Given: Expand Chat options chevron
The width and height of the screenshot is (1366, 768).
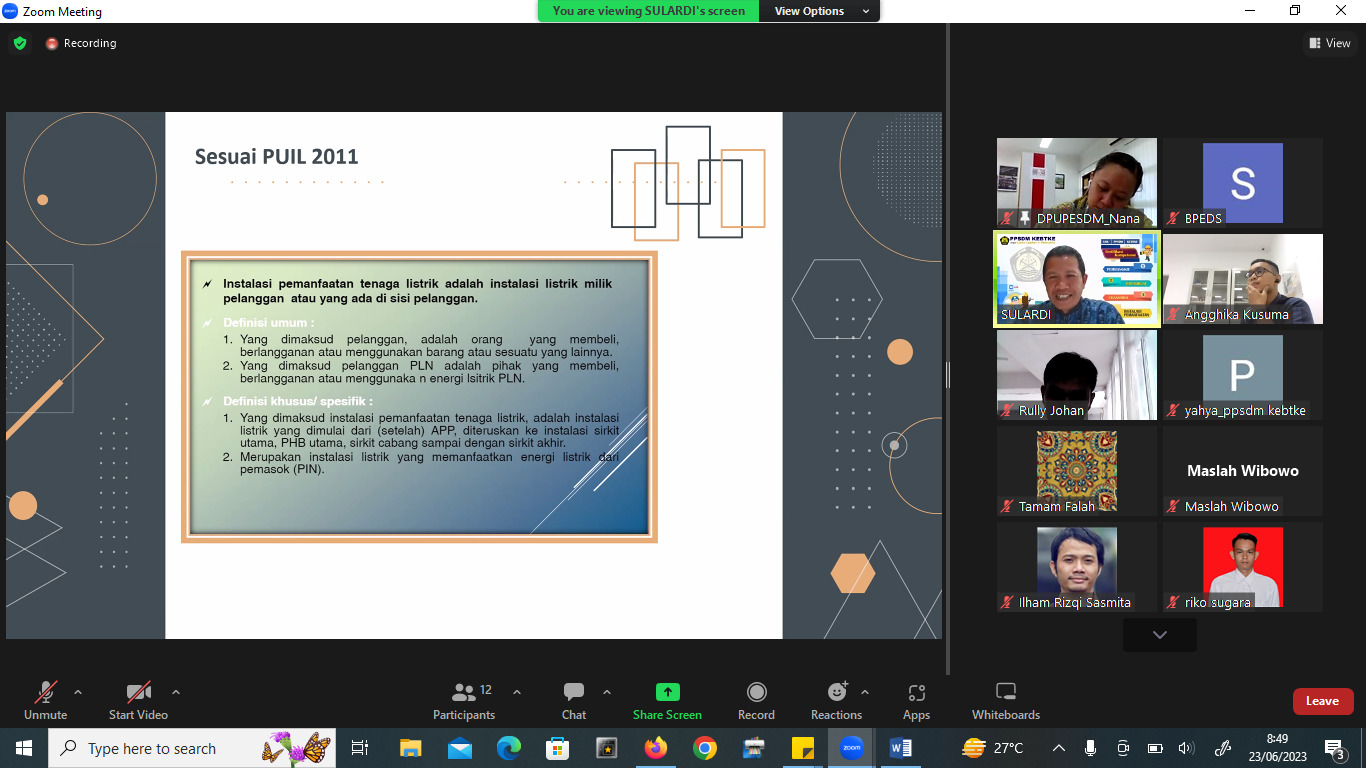Looking at the screenshot, I should 606,692.
